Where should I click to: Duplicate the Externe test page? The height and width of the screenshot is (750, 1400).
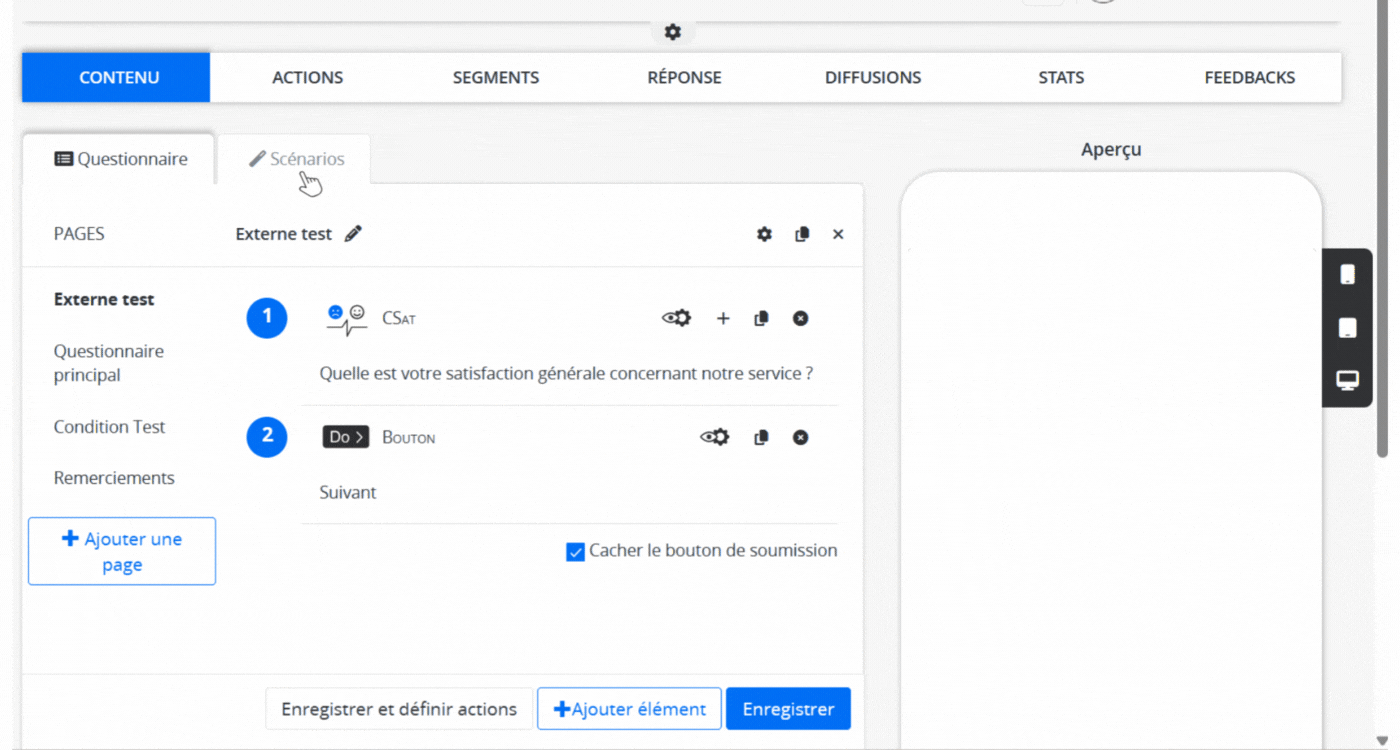(x=802, y=234)
